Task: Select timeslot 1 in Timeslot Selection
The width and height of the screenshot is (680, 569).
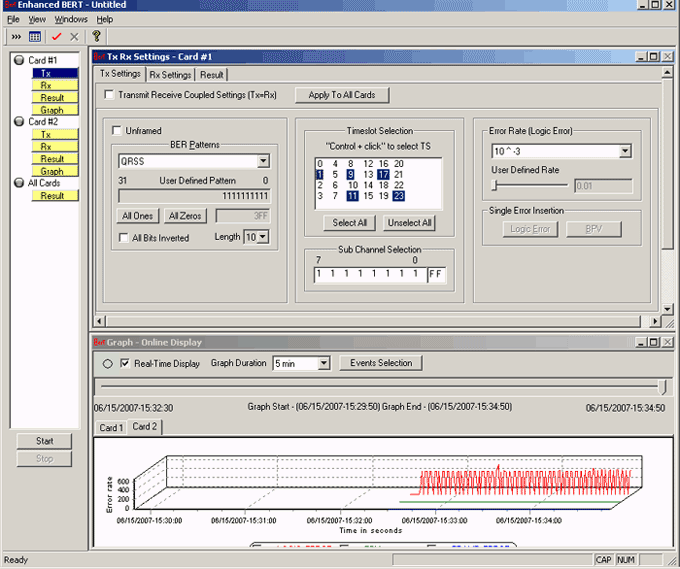Action: pos(320,174)
